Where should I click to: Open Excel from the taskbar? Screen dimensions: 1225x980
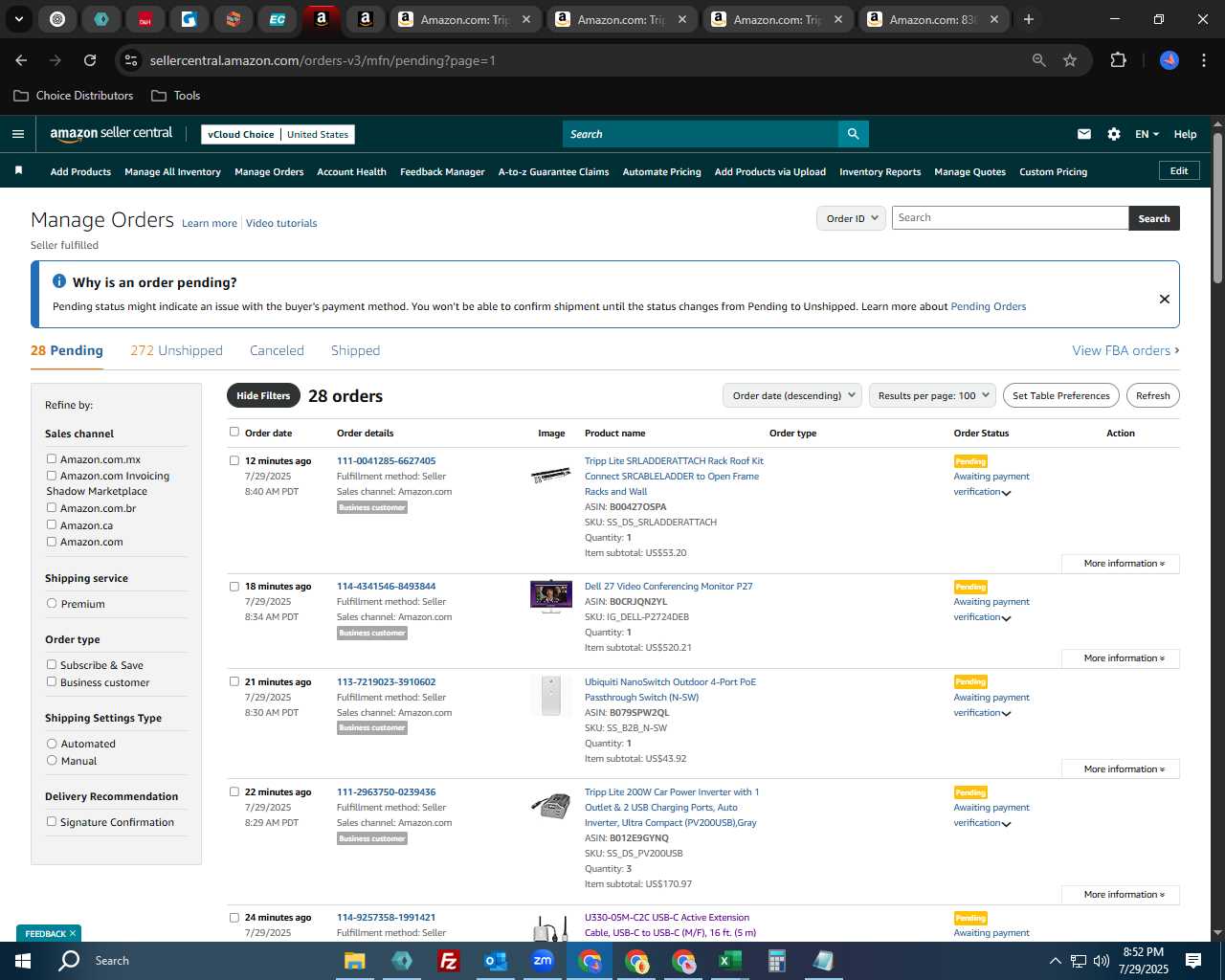[729, 961]
